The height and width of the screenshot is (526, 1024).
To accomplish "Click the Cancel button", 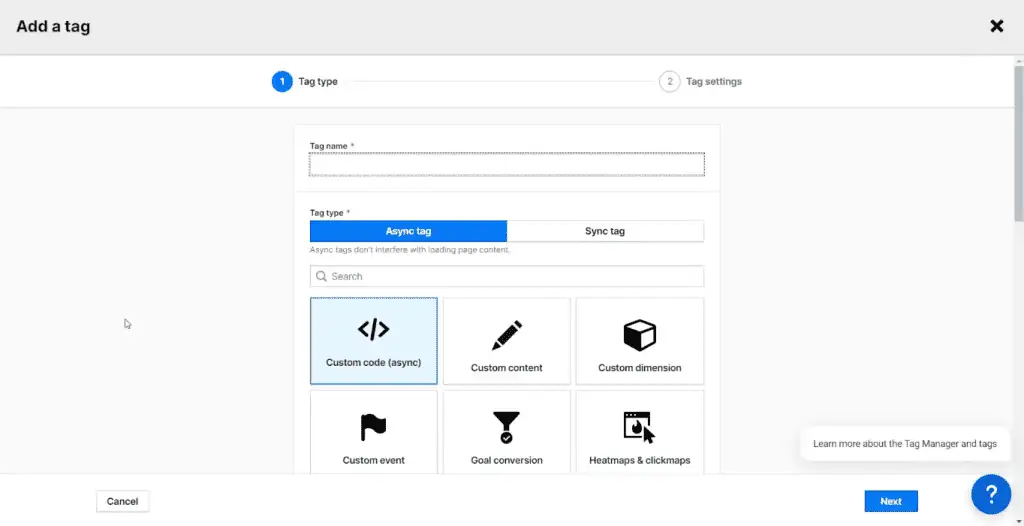I will pos(122,501).
